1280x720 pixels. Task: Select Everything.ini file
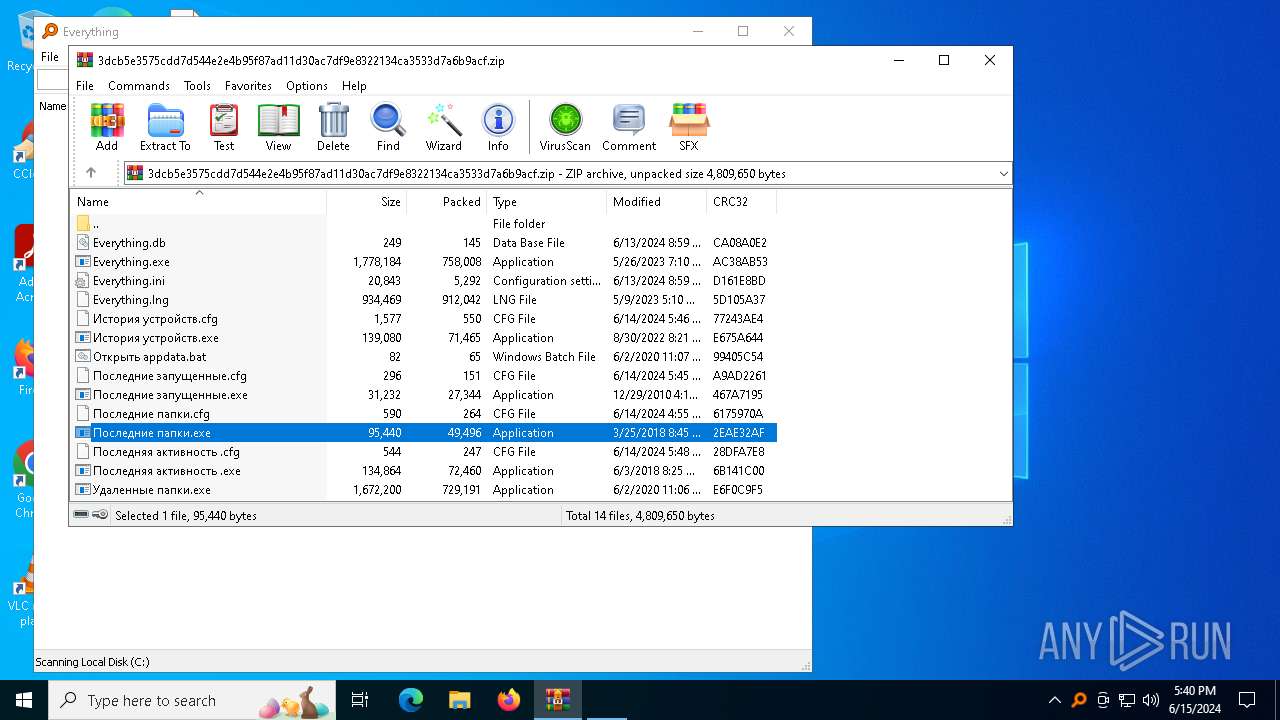424,281
